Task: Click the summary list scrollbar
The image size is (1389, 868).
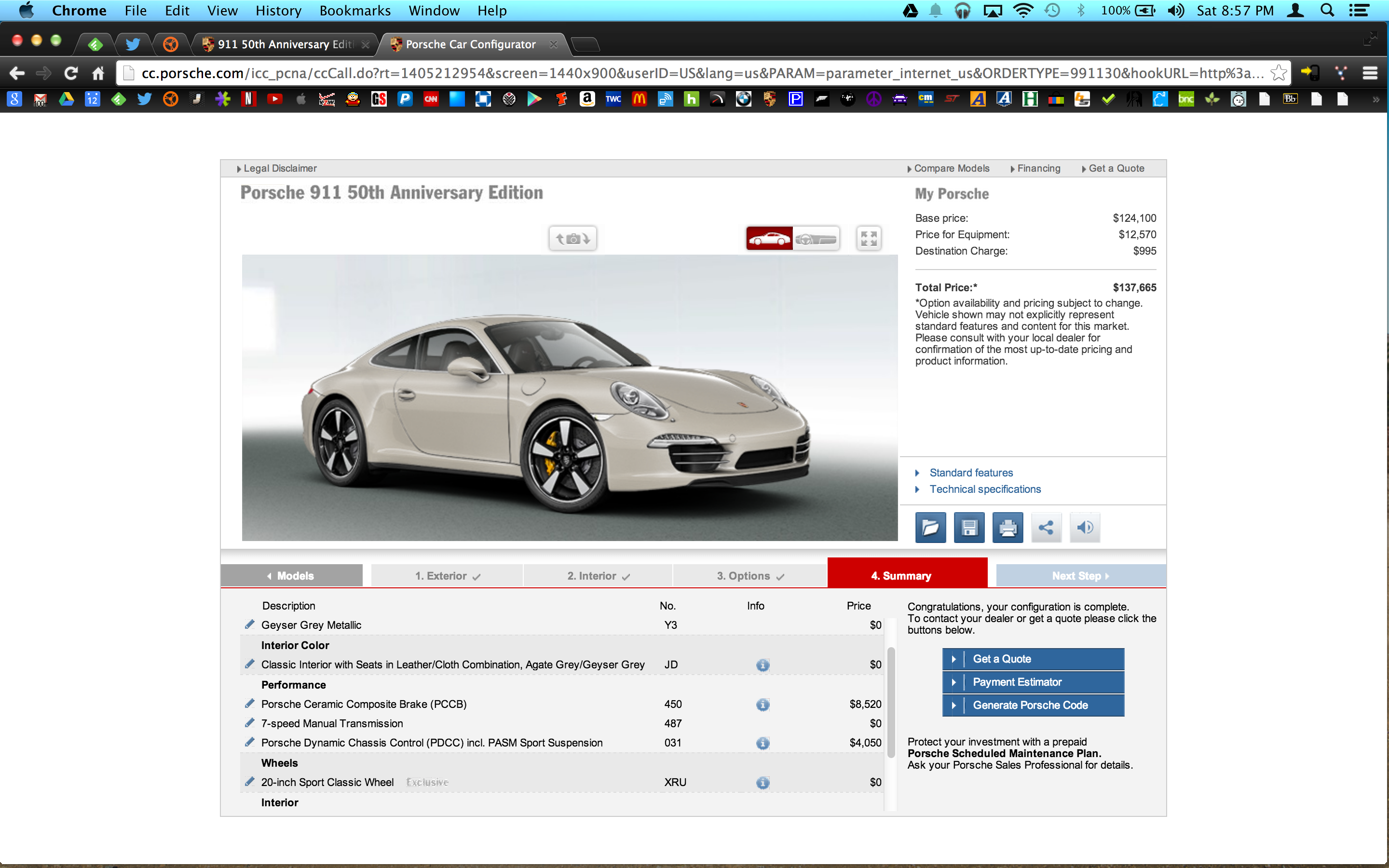Action: pos(891,702)
